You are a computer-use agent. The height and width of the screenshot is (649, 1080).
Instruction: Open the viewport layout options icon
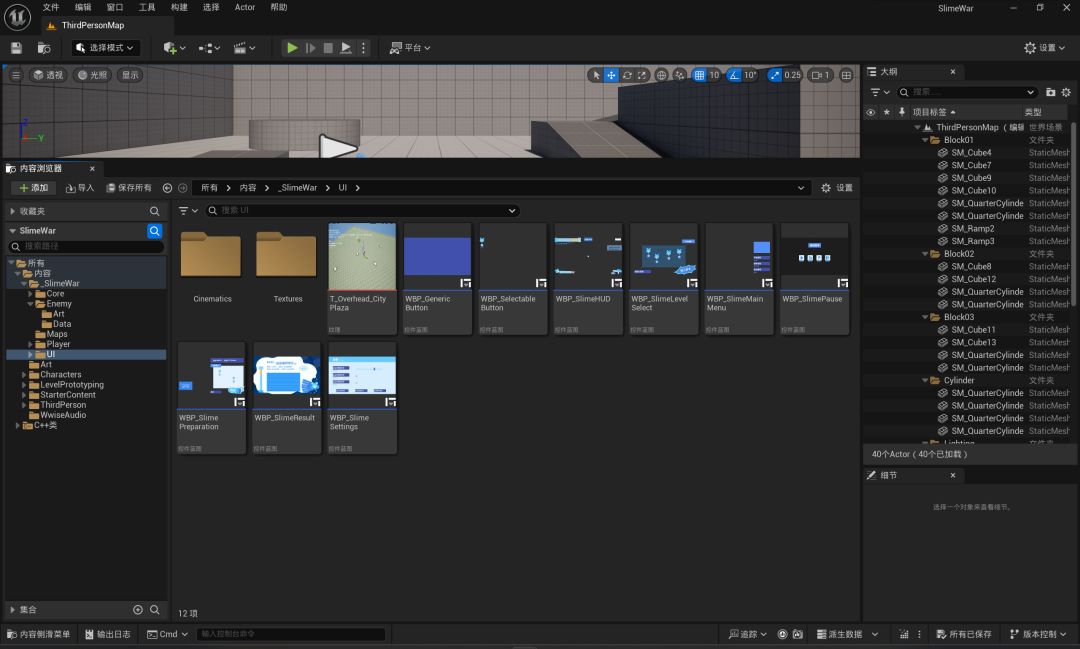[847, 75]
